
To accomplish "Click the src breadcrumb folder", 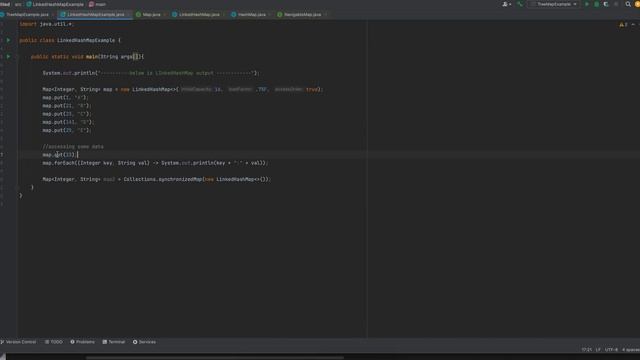I will coord(18,4).
